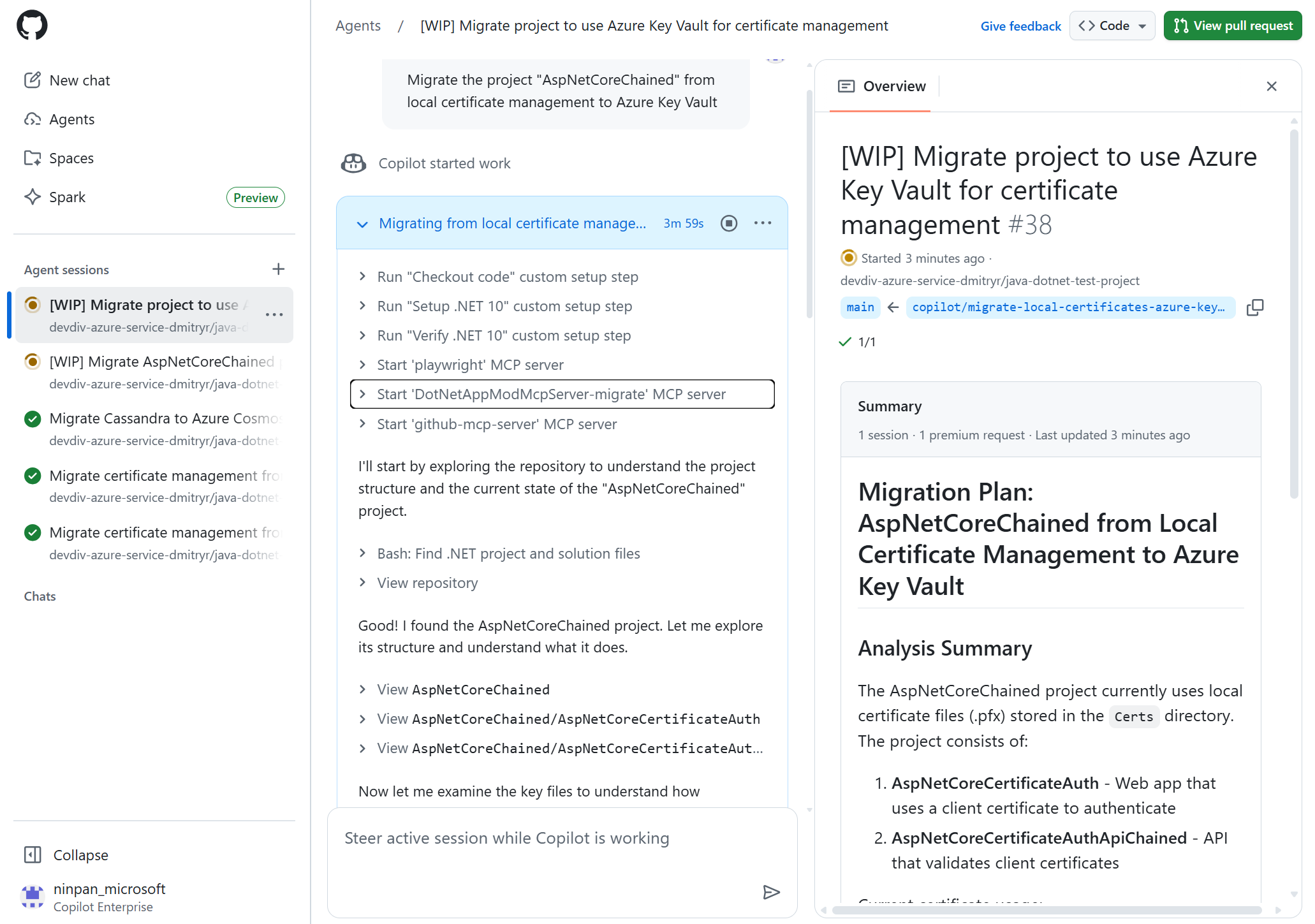The width and height of the screenshot is (1315, 924).
Task: Open Spaces from the sidebar
Action: pyautogui.click(x=71, y=158)
